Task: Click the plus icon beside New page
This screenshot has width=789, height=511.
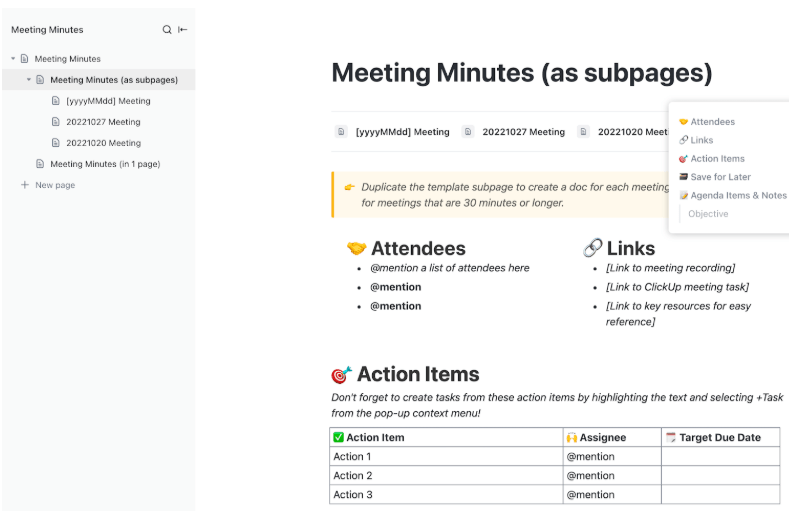Action: click(x=25, y=185)
